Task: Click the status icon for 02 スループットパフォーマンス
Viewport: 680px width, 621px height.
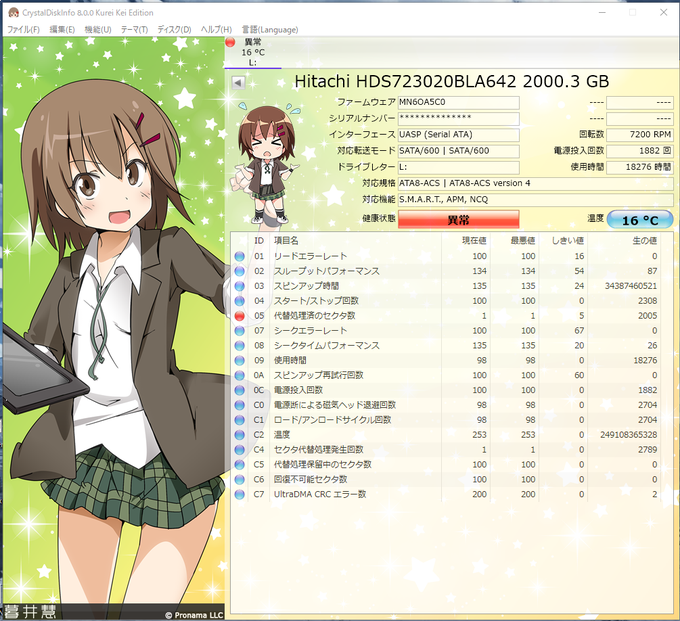Action: 239,271
